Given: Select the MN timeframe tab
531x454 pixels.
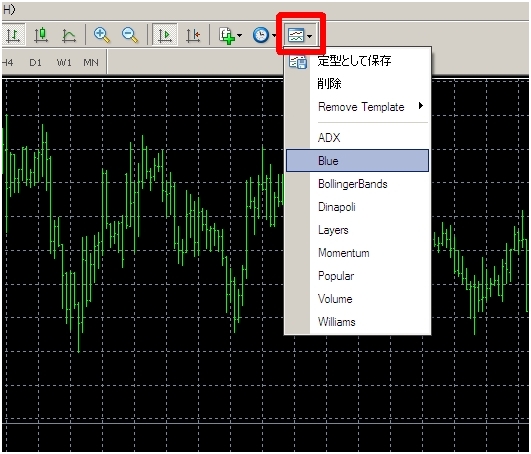Looking at the screenshot, I should point(91,63).
